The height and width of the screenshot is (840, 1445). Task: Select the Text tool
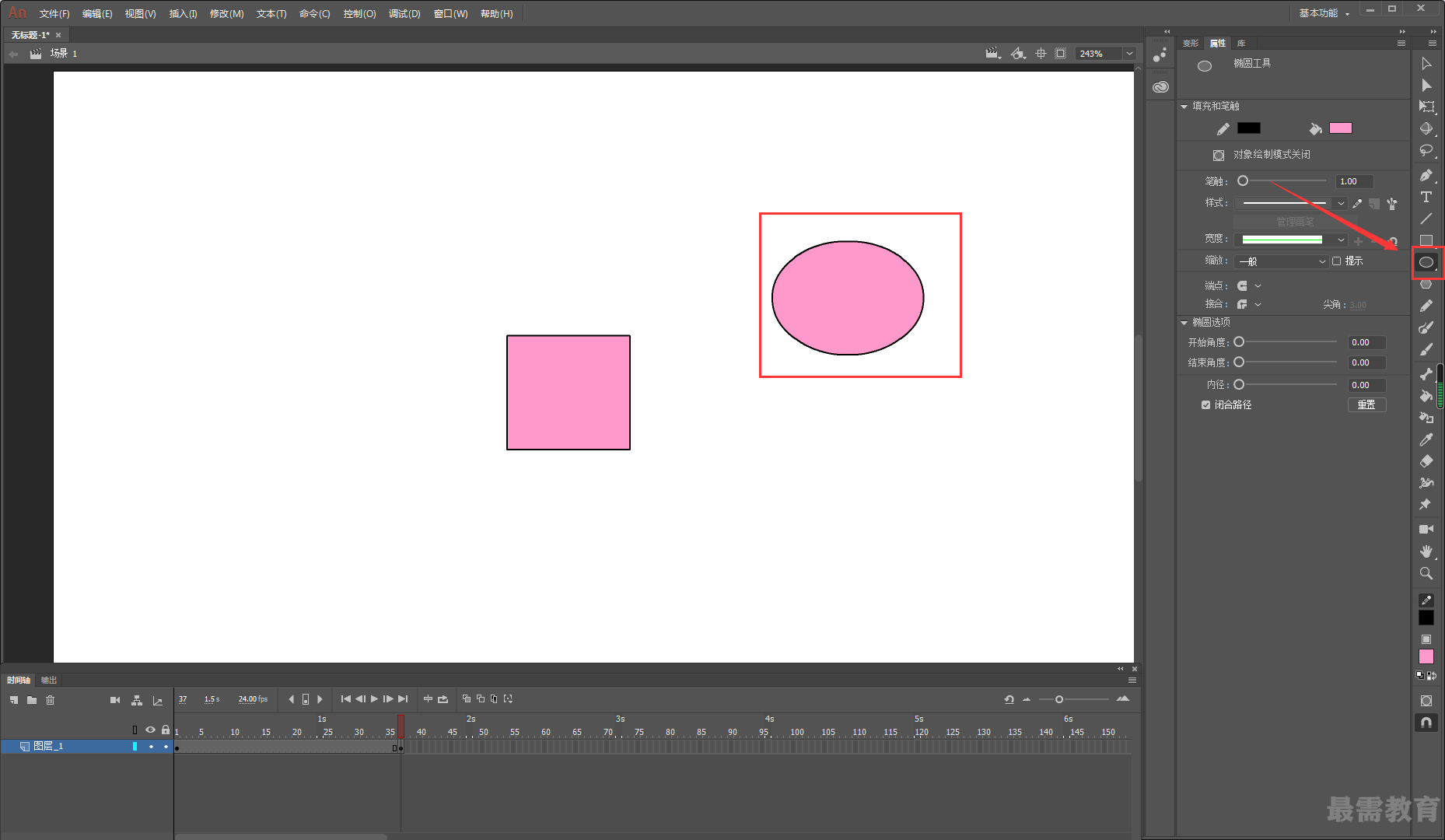pos(1426,198)
